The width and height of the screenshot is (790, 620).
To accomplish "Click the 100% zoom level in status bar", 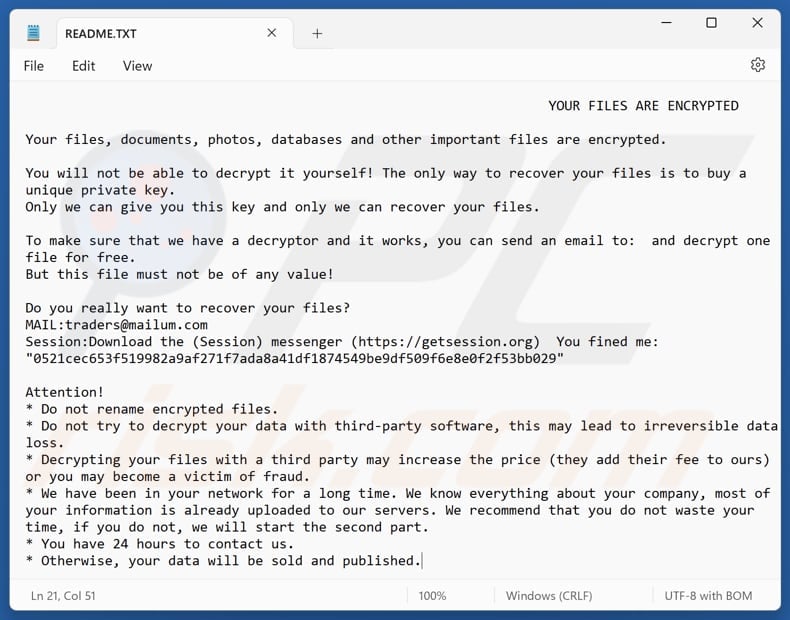I will (432, 596).
